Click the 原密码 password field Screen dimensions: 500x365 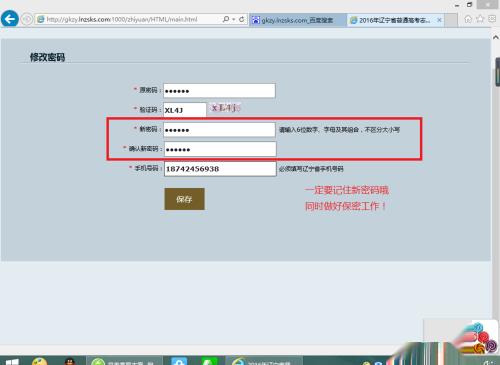(x=219, y=91)
